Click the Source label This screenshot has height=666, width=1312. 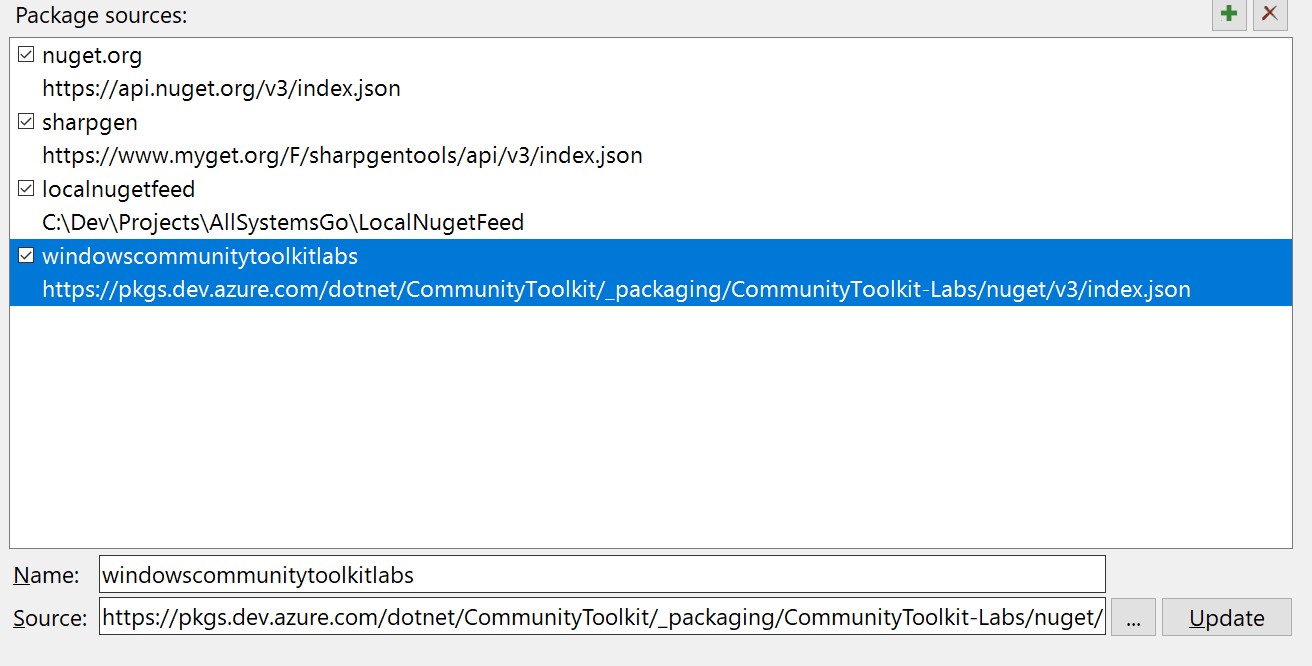[x=48, y=617]
